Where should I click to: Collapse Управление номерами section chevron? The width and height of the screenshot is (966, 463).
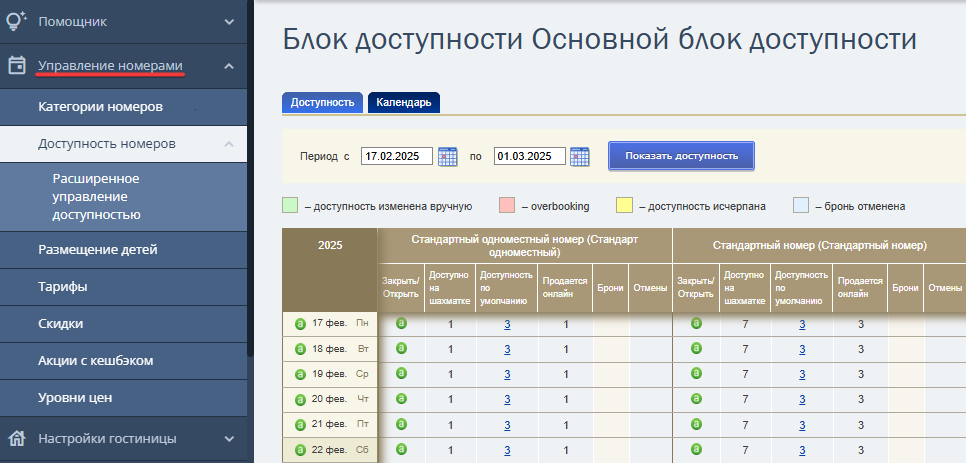[229, 65]
